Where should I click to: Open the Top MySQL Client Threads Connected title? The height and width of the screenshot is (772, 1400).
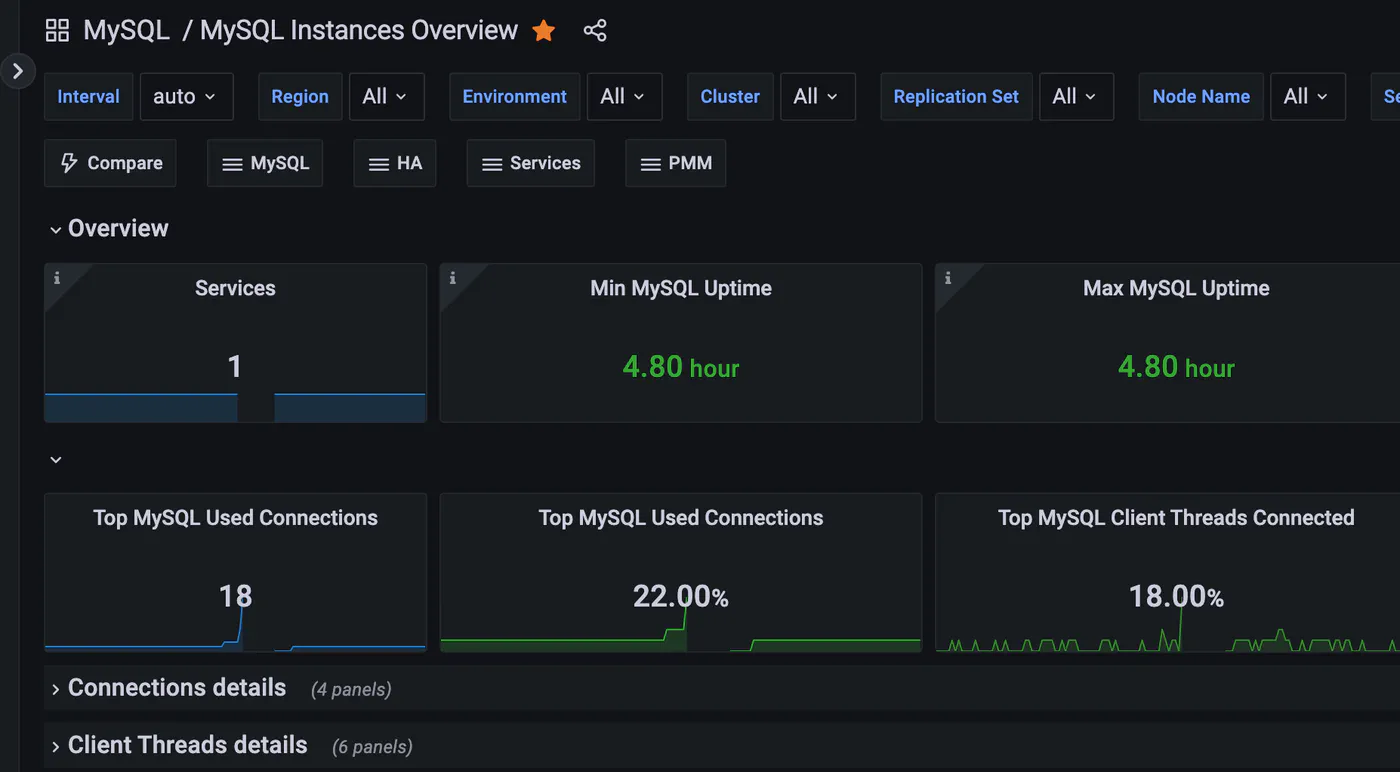click(1176, 518)
